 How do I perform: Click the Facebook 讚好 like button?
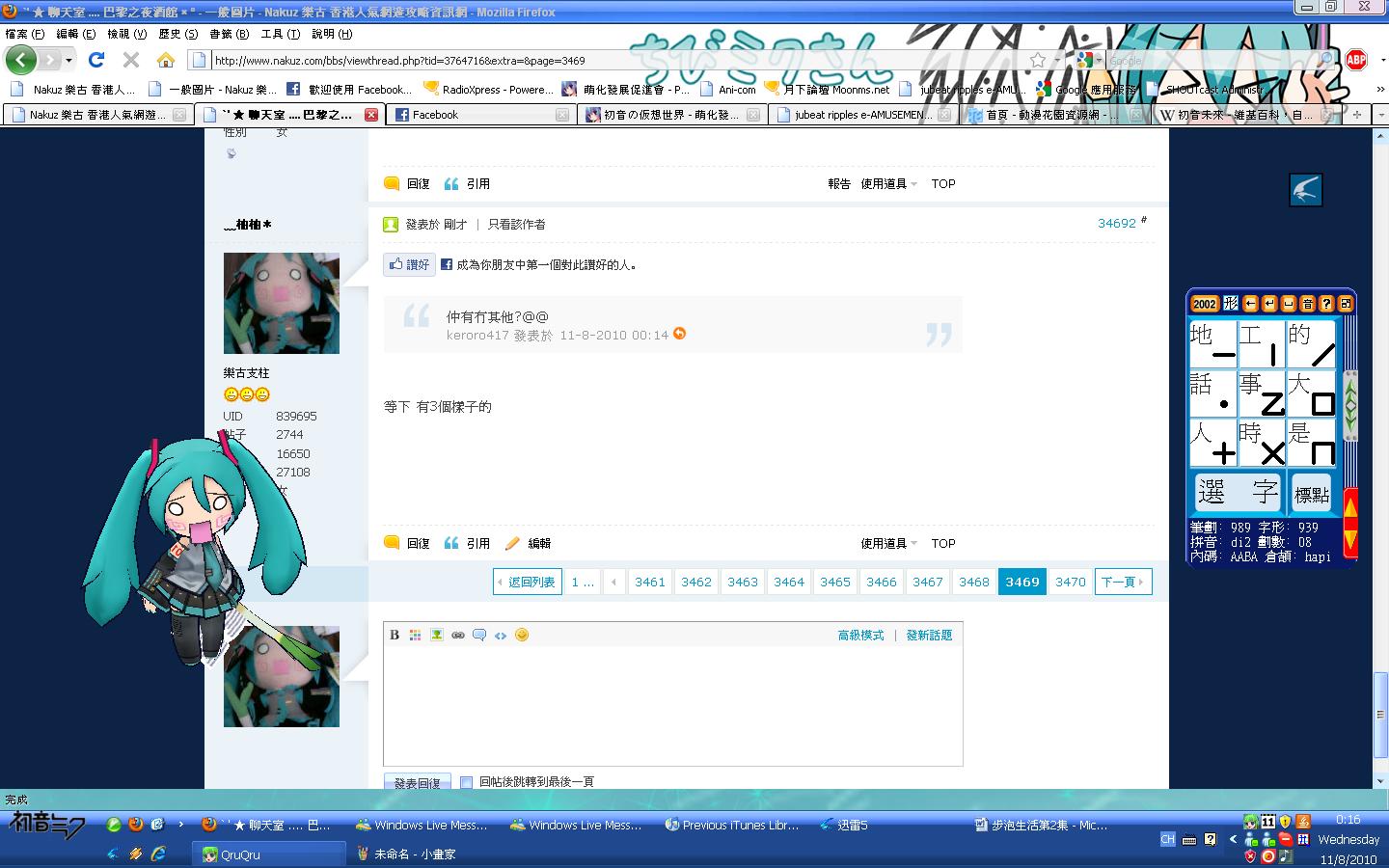(409, 264)
